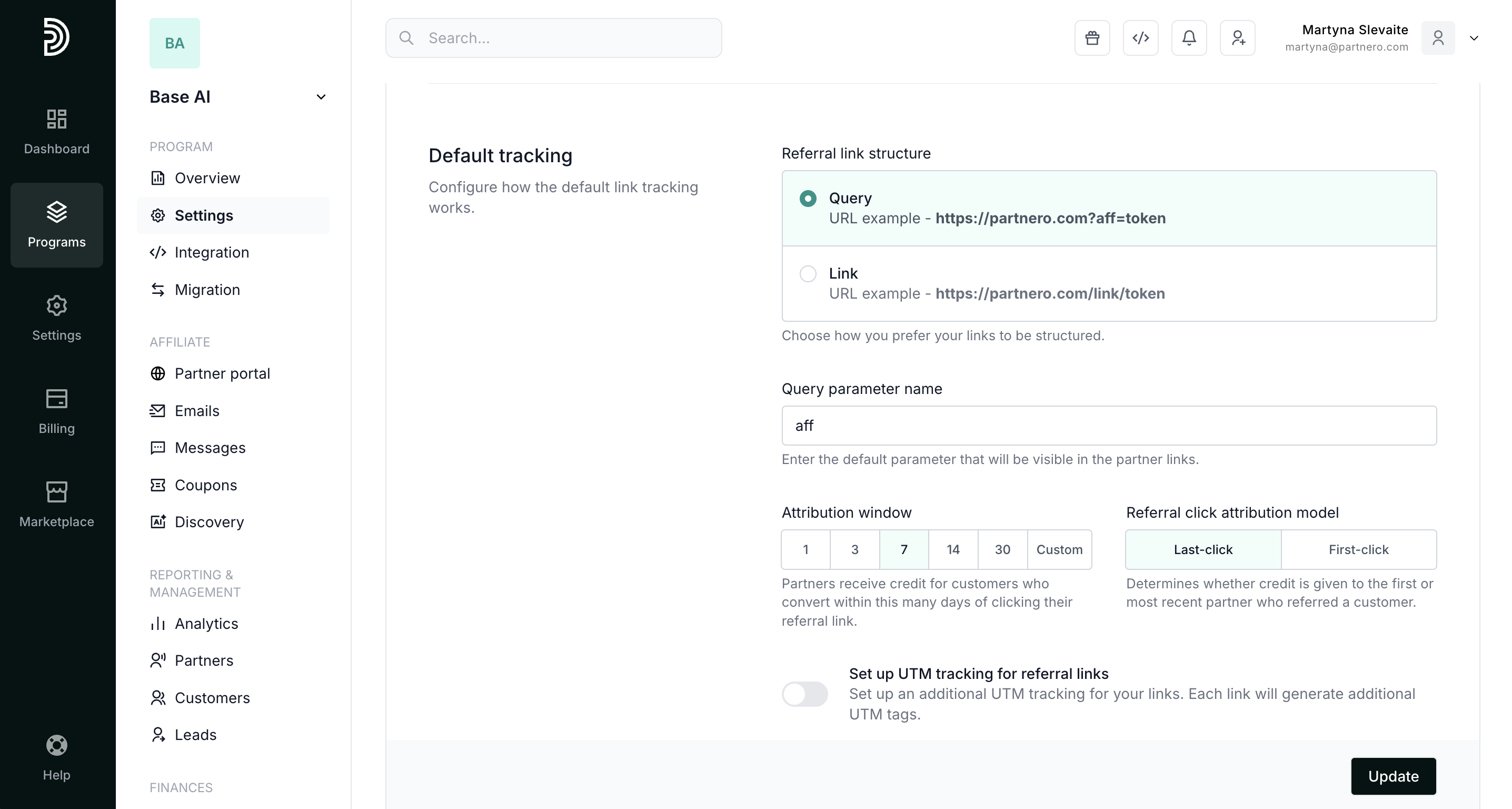Select the Link structure radio option
The height and width of the screenshot is (809, 1512).
pos(808,273)
